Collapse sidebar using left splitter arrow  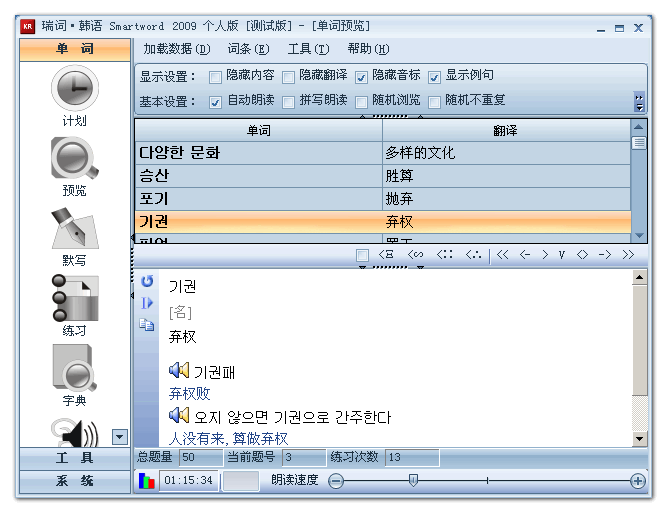coord(132,266)
